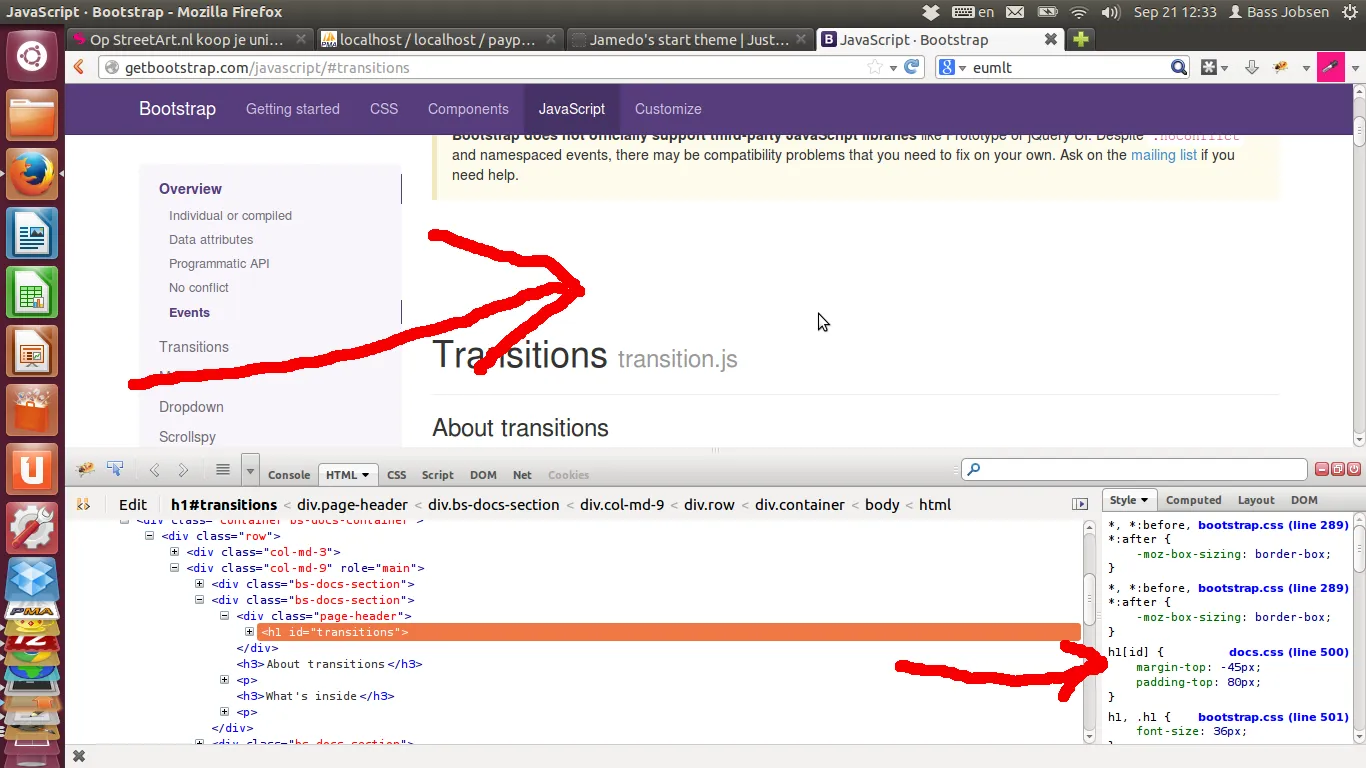Reload the page with the refresh icon

pos(911,67)
